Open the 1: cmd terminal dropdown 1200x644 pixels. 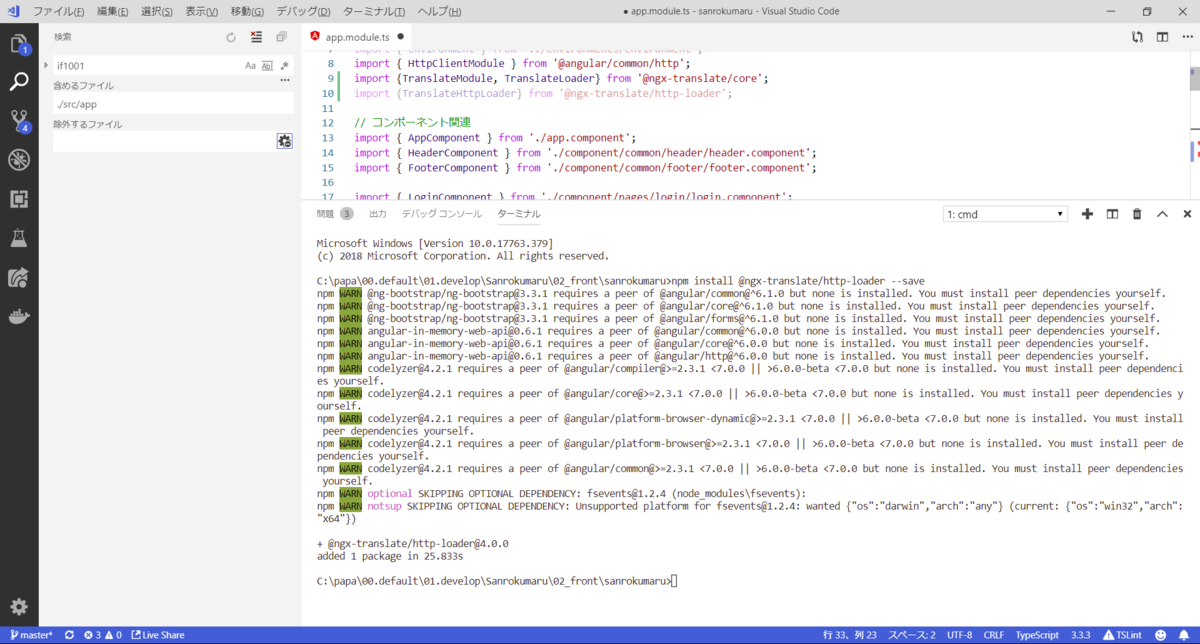click(1006, 214)
